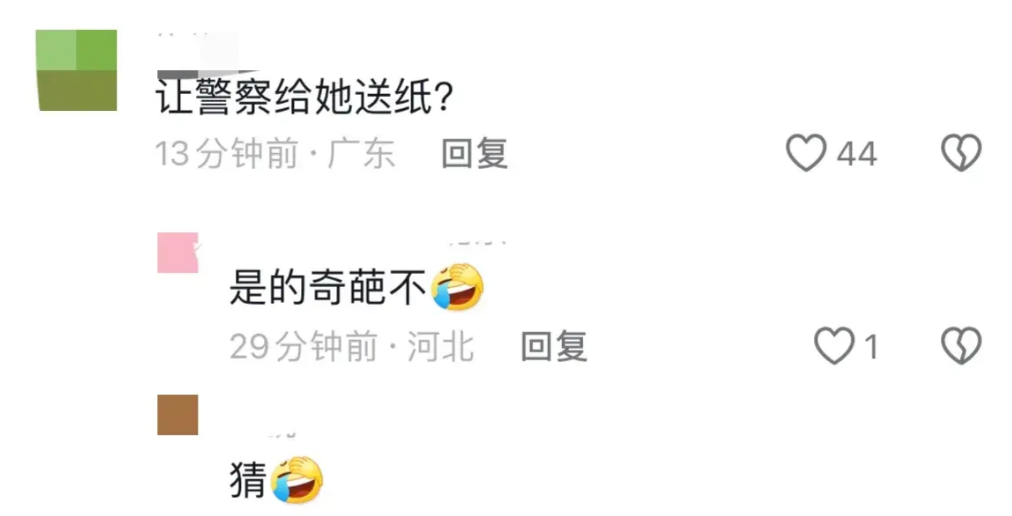Click the laughing-crying emoji after 是的奇葩不
This screenshot has width=1012, height=516.
[458, 287]
